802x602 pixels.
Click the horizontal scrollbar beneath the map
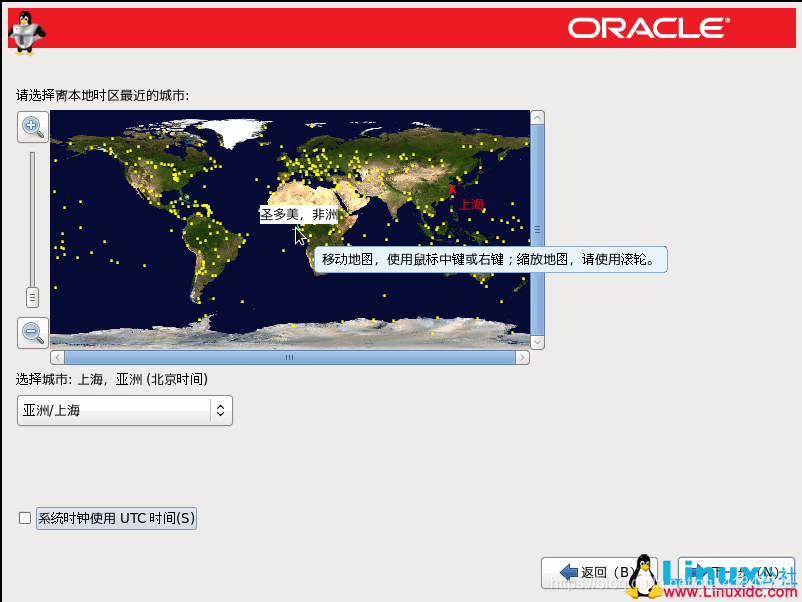[x=289, y=357]
